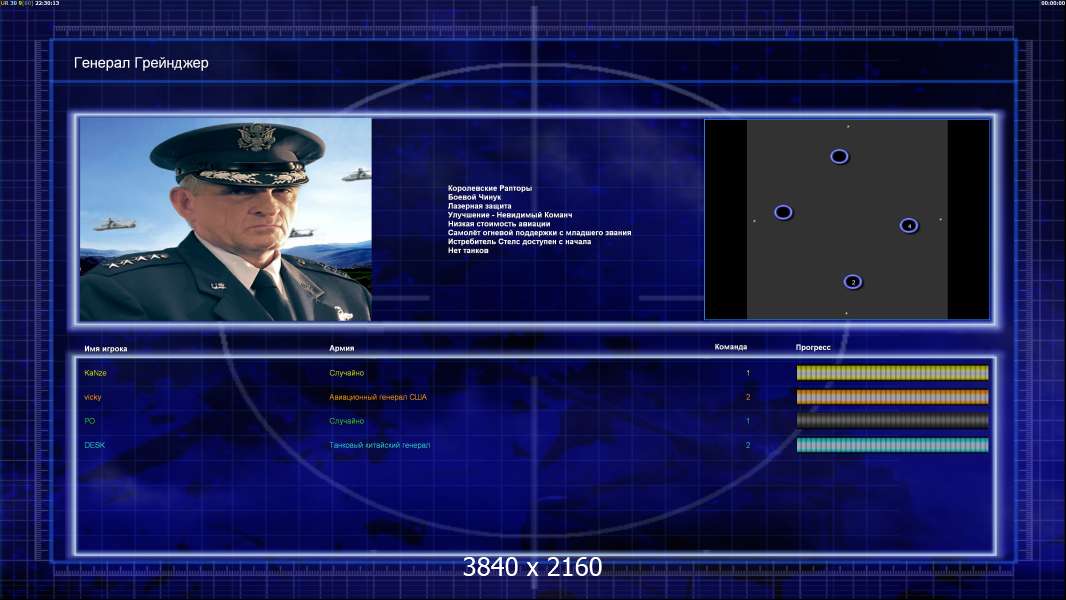
Task: Click the FPS and clock counter overlay
Action: [30, 3]
